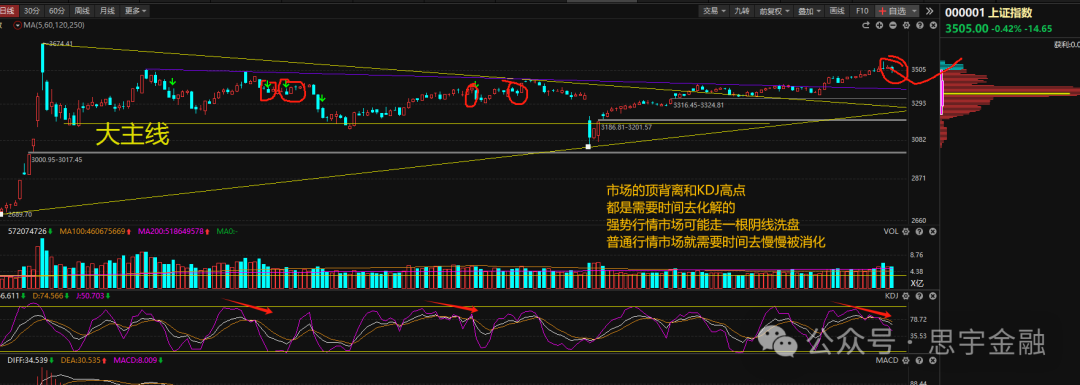Open the 前复权 adjustment dropdown

(774, 11)
